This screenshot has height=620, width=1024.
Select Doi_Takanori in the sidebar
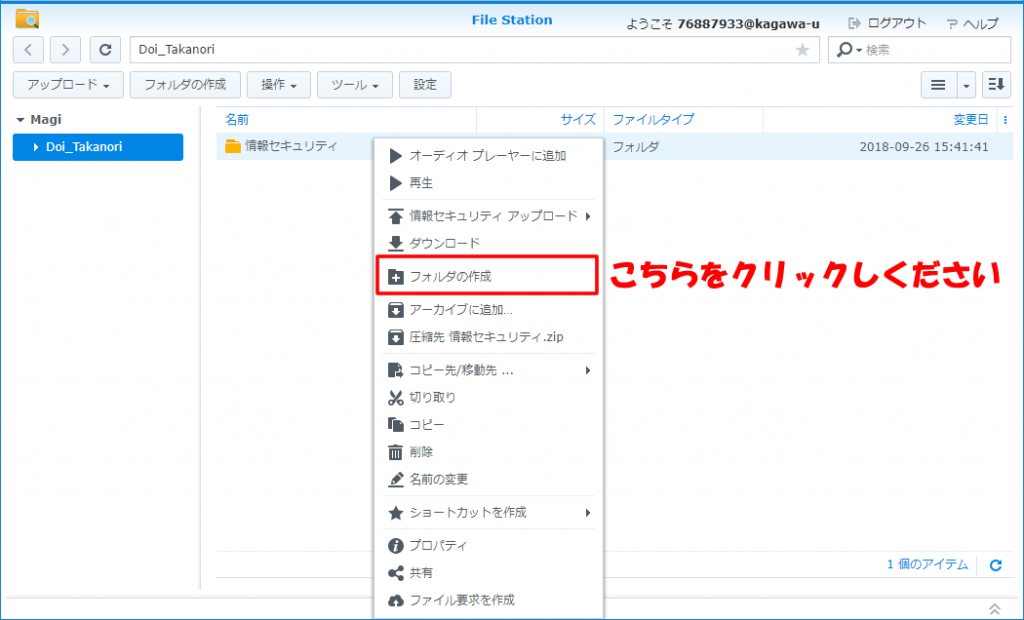(x=98, y=147)
